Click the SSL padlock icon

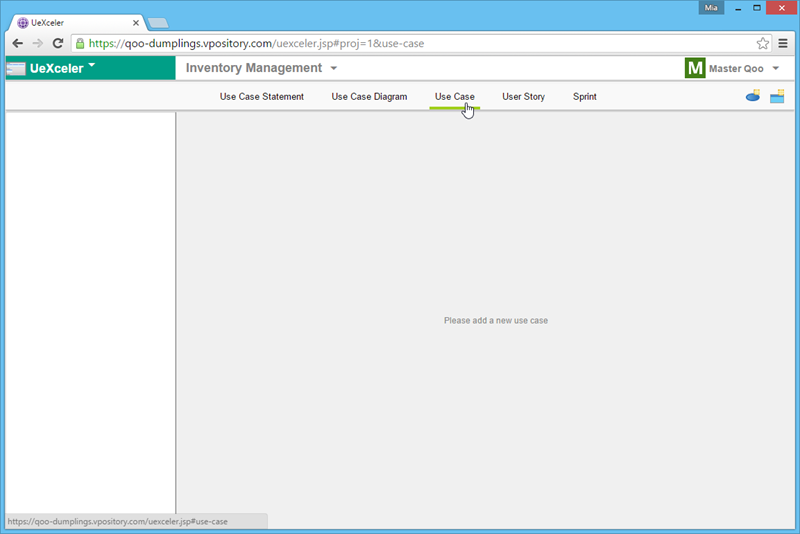pos(80,43)
